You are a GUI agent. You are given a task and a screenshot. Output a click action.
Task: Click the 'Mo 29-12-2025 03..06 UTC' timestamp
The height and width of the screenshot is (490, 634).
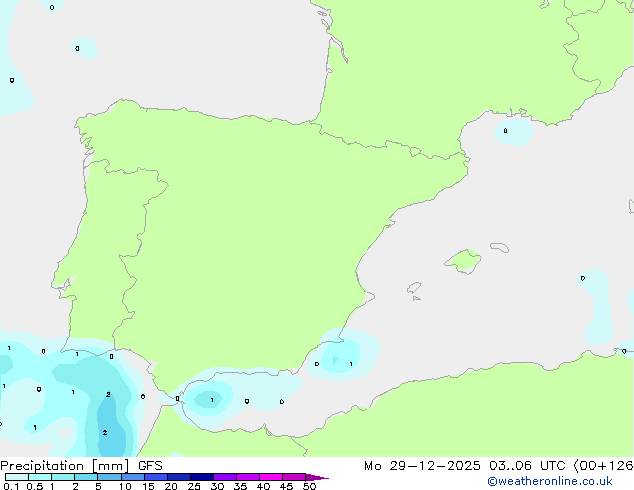pos(464,466)
